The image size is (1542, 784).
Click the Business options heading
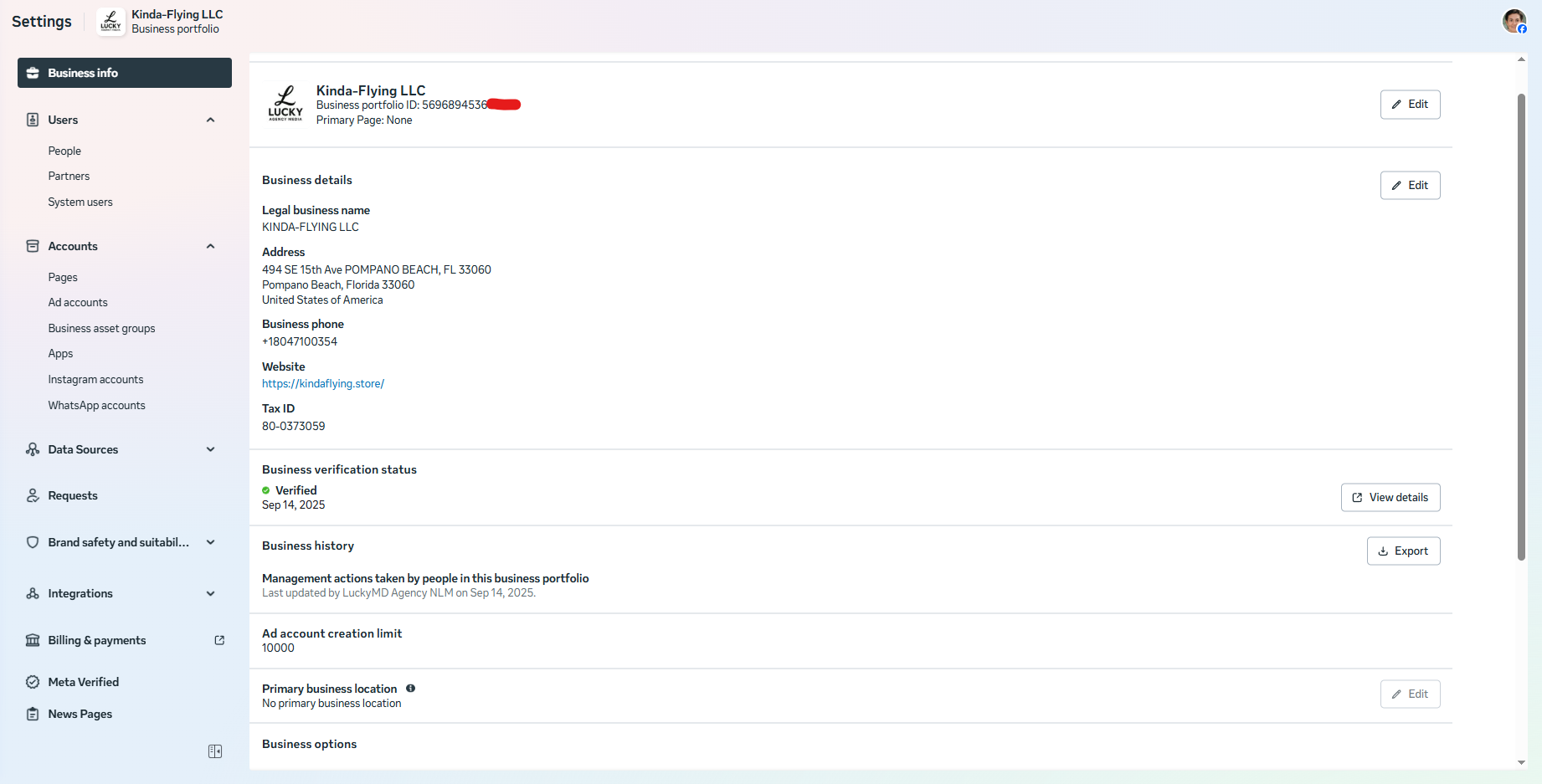(310, 744)
